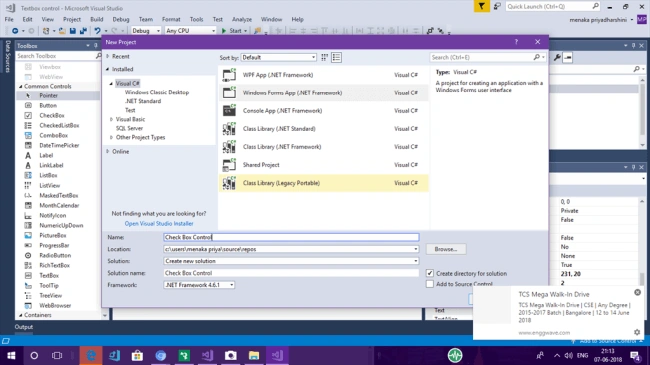Click the template Search (Ctrl+E) box

[483, 57]
